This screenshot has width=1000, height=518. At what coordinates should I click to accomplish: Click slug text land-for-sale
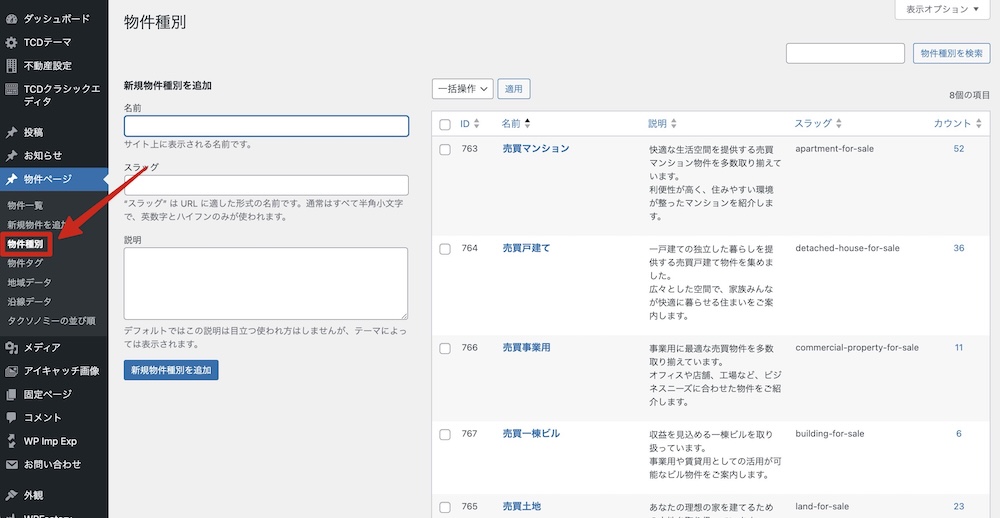coord(822,507)
